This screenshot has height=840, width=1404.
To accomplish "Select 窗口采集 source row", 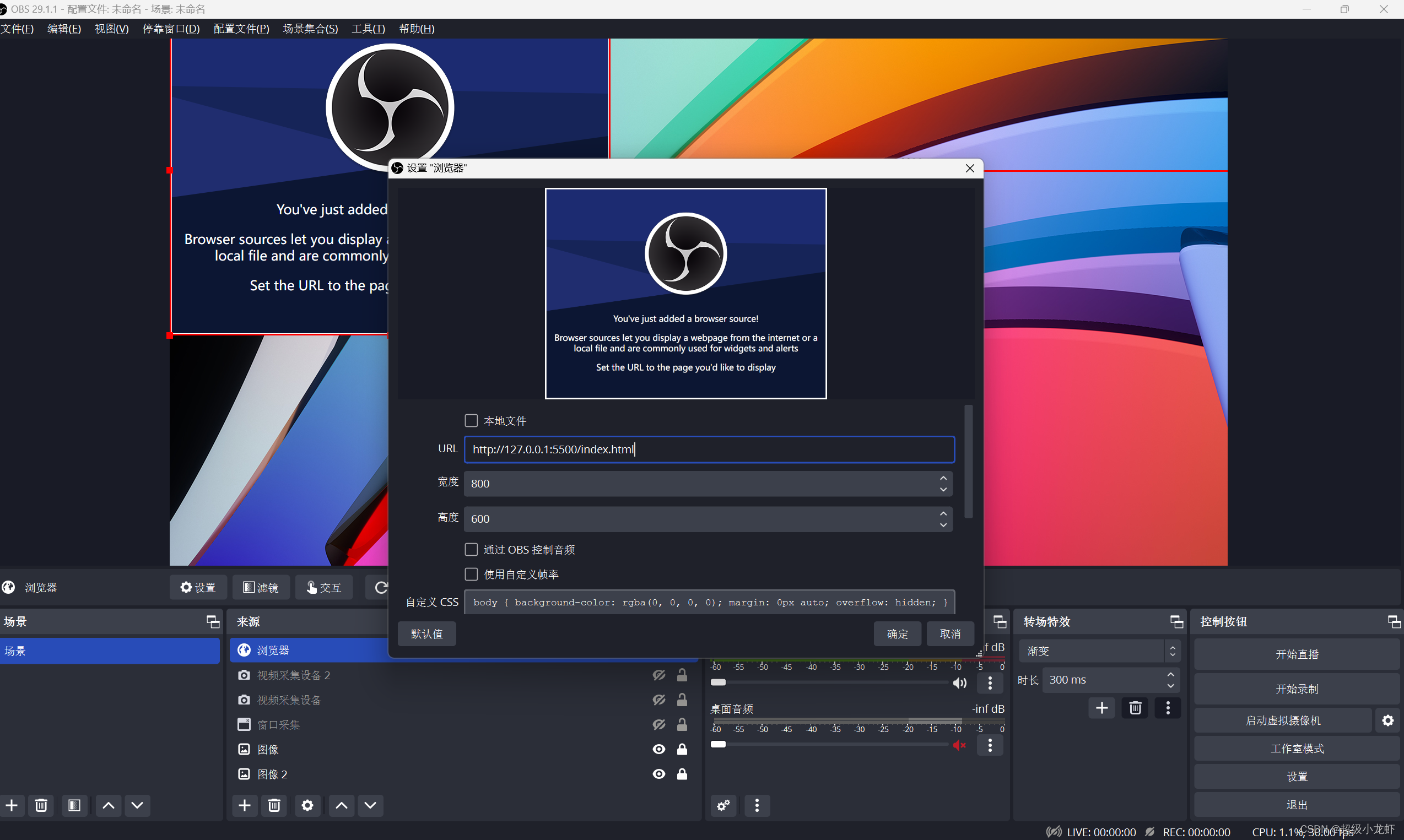I will point(463,724).
